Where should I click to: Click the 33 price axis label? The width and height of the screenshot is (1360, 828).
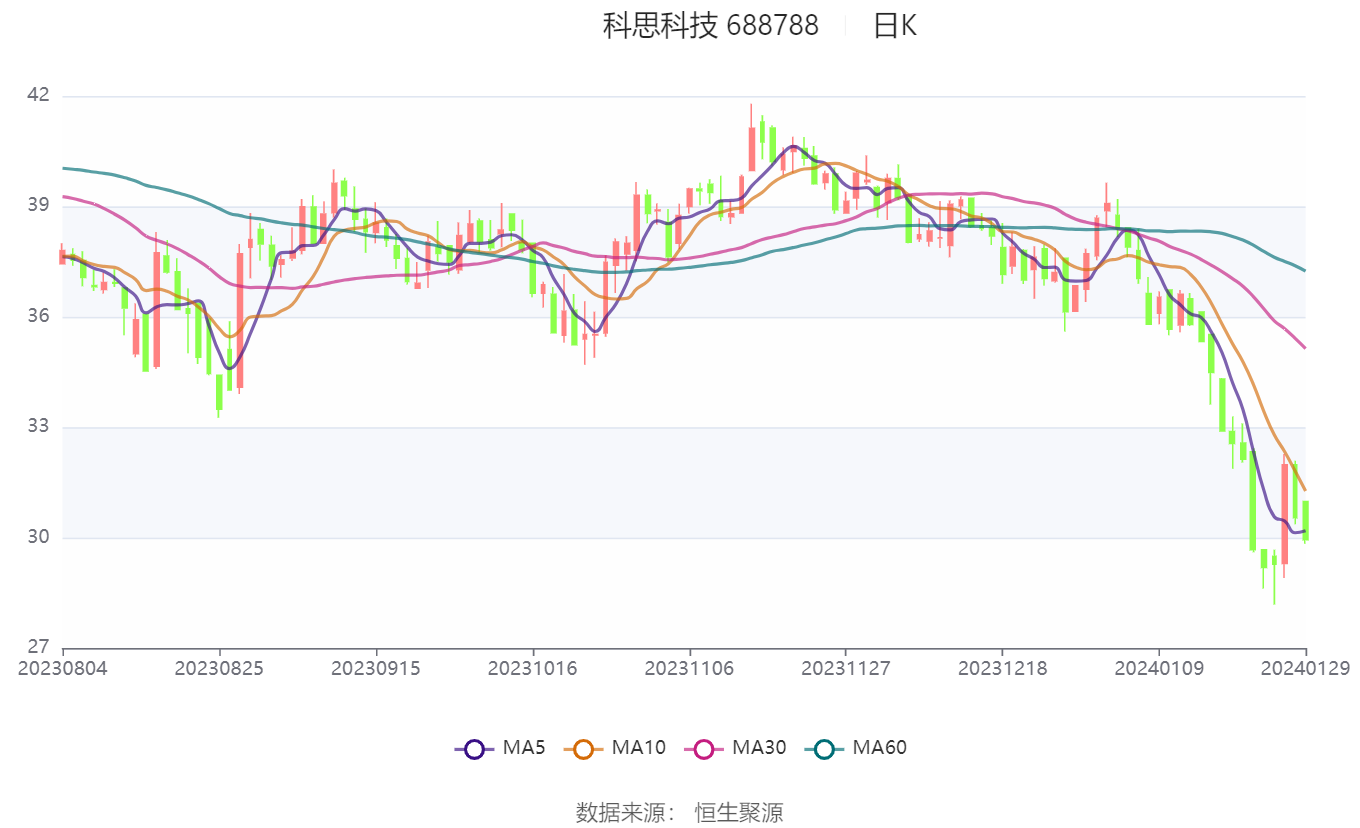(x=37, y=426)
